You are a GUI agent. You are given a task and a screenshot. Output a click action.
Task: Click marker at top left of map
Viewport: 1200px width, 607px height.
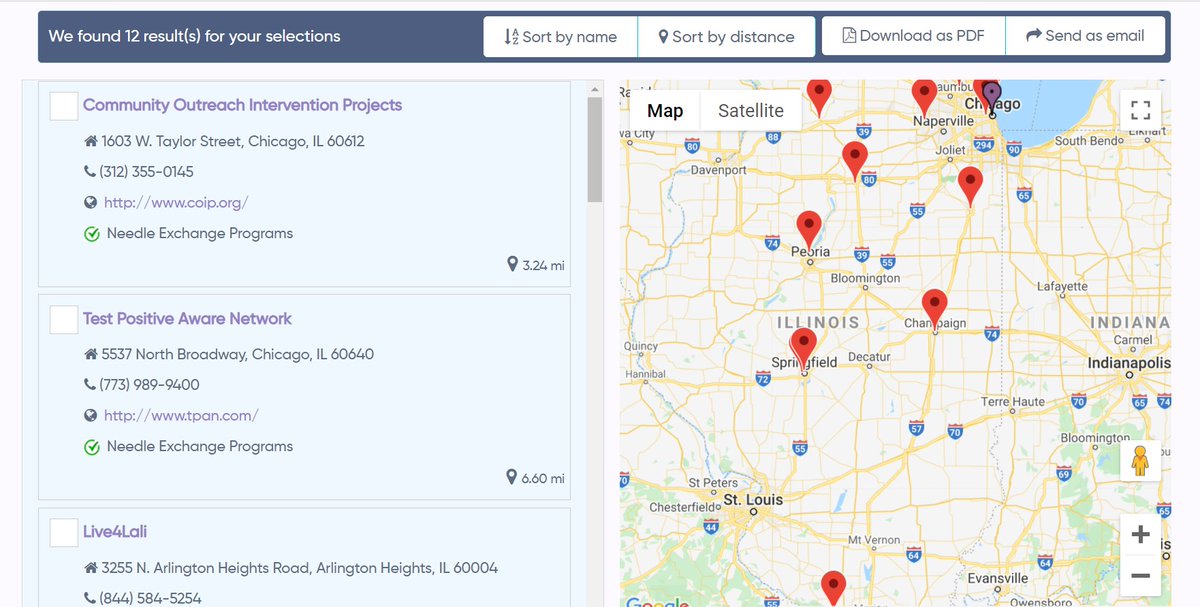point(819,98)
